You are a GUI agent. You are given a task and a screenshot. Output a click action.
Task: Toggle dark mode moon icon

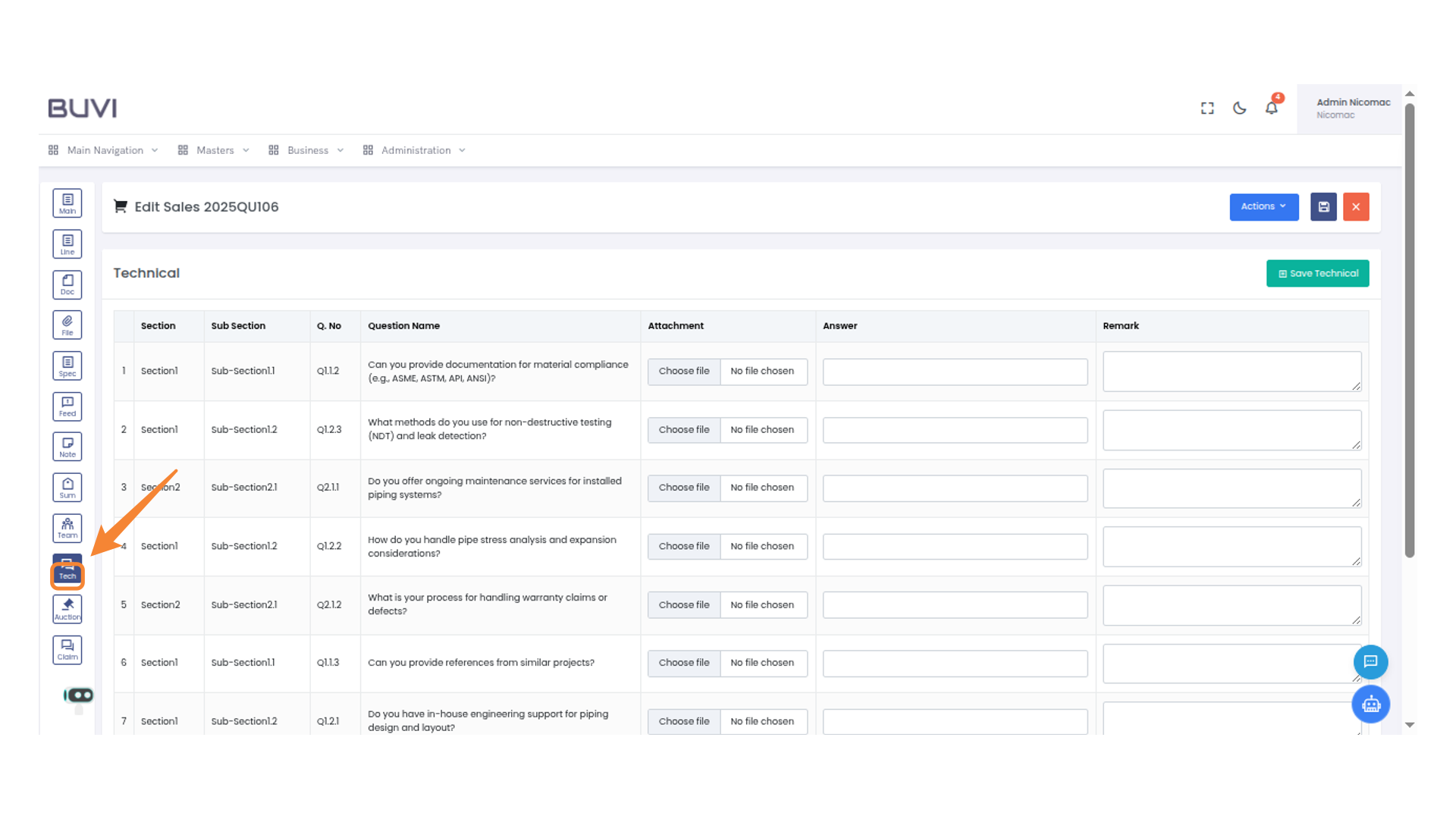pos(1239,108)
